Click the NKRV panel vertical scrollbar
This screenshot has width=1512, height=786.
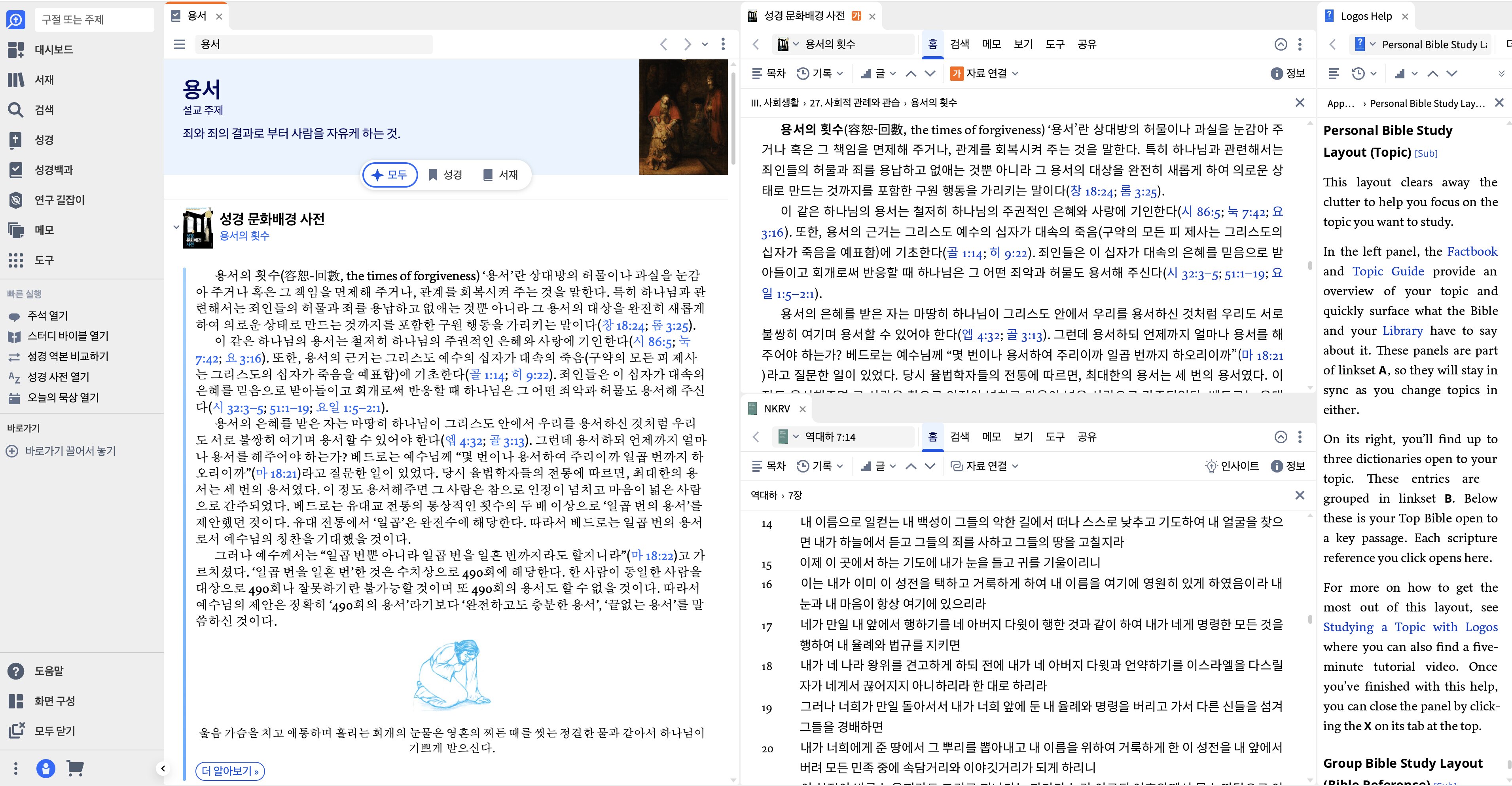(x=1310, y=619)
